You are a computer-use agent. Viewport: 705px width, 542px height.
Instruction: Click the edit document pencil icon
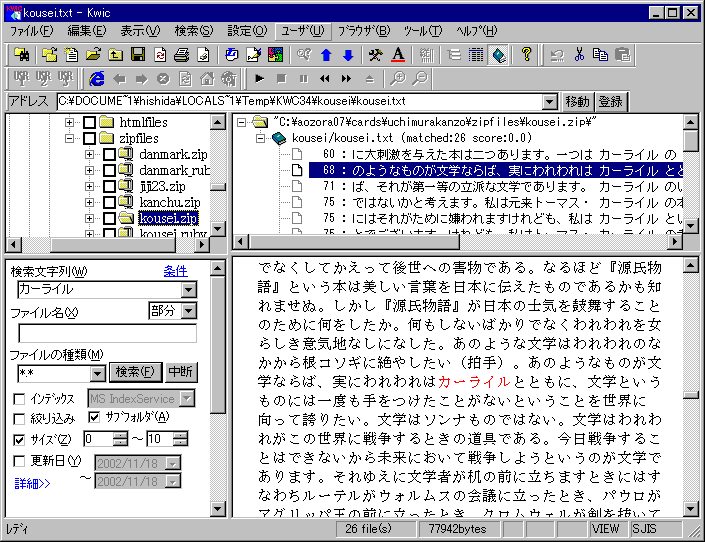(254, 55)
